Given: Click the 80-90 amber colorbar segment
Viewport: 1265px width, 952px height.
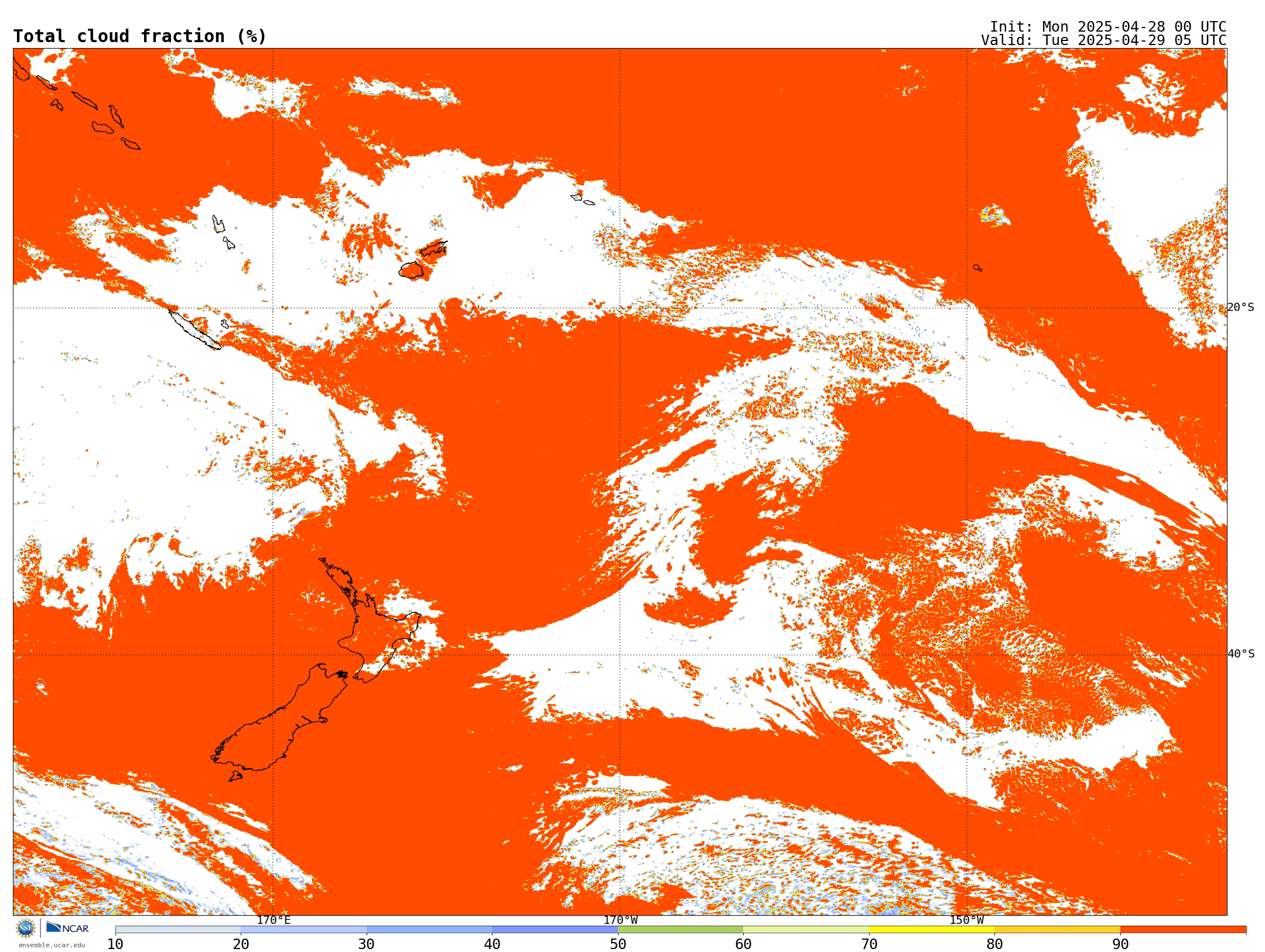Looking at the screenshot, I should (1058, 930).
